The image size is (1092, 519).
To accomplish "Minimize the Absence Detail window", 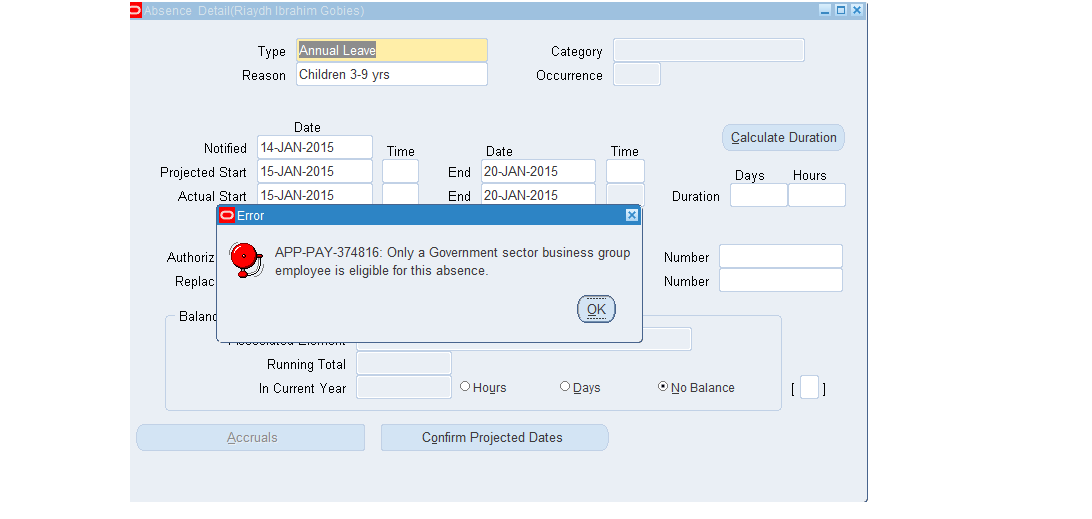I will click(825, 10).
